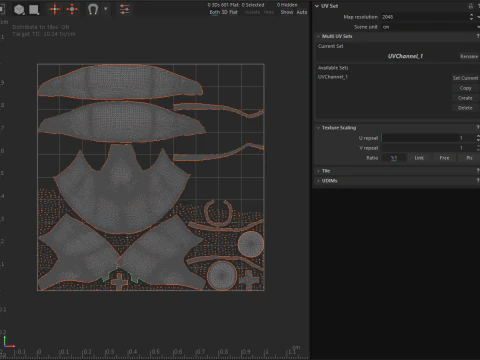
Task: Click the Hide button
Action: pyautogui.click(x=268, y=12)
